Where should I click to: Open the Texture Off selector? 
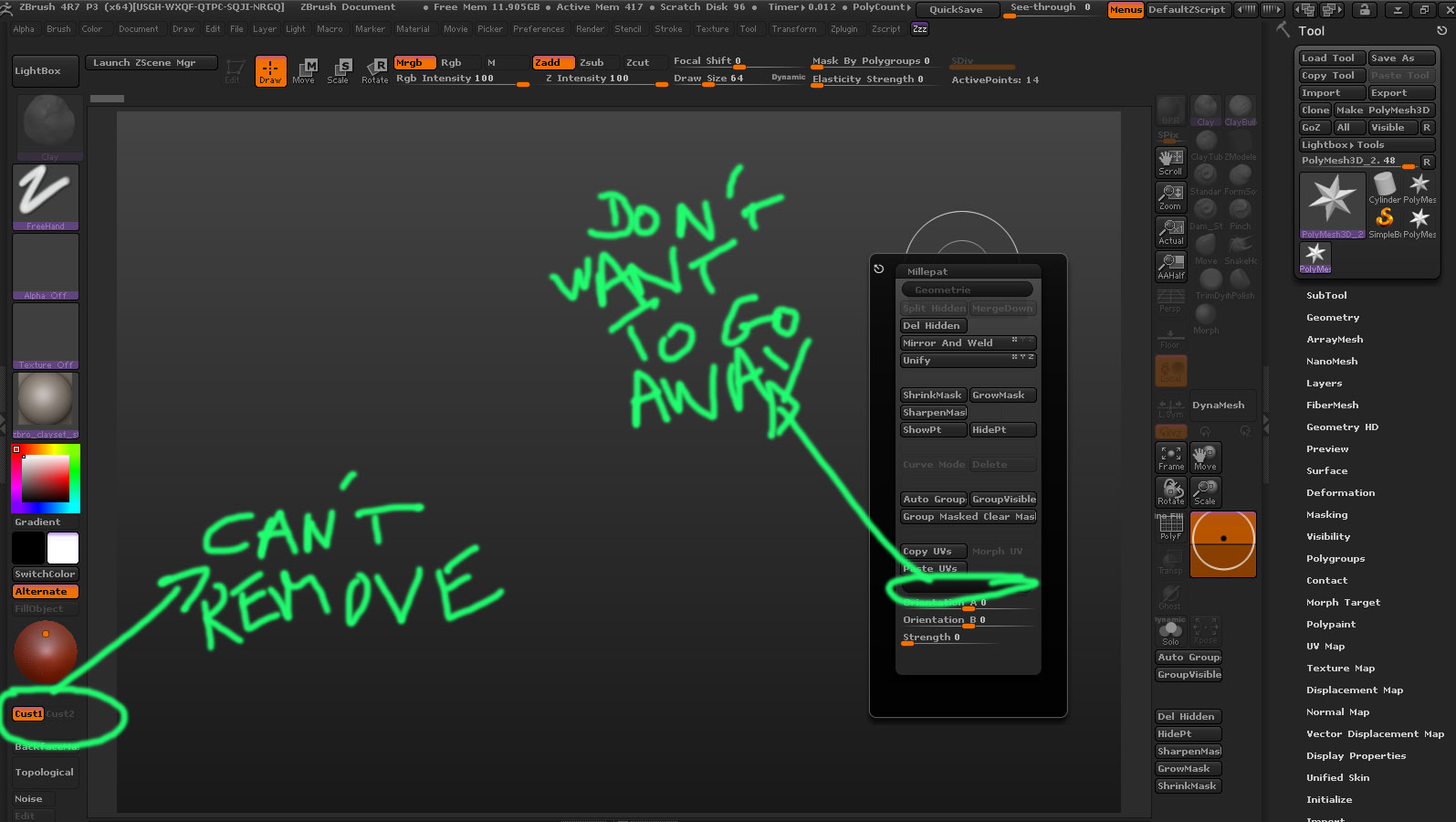point(46,335)
